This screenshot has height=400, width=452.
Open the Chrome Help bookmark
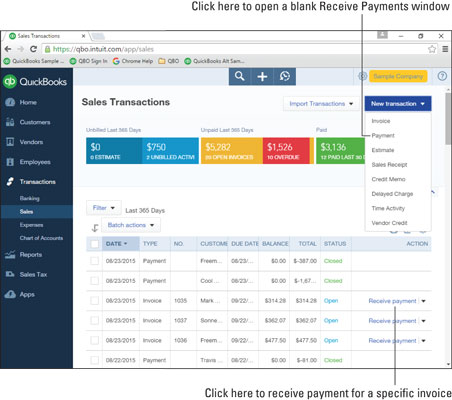[133, 61]
